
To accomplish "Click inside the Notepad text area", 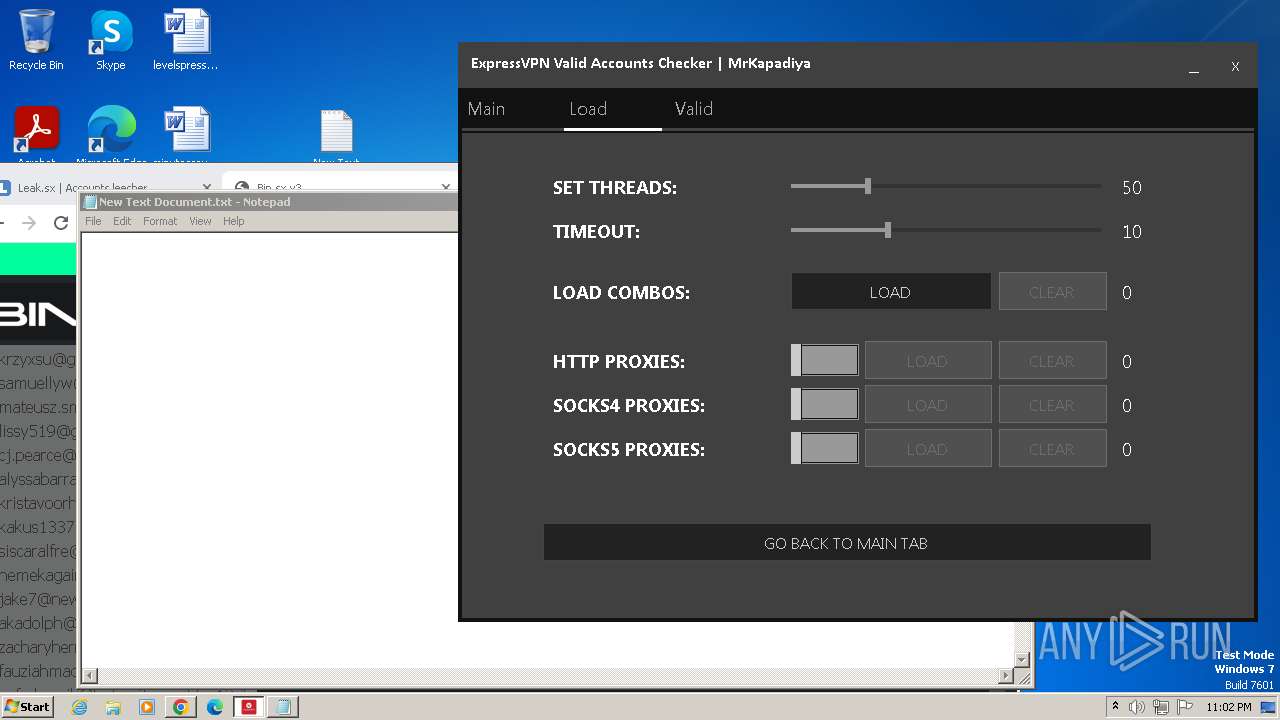I will tap(270, 450).
